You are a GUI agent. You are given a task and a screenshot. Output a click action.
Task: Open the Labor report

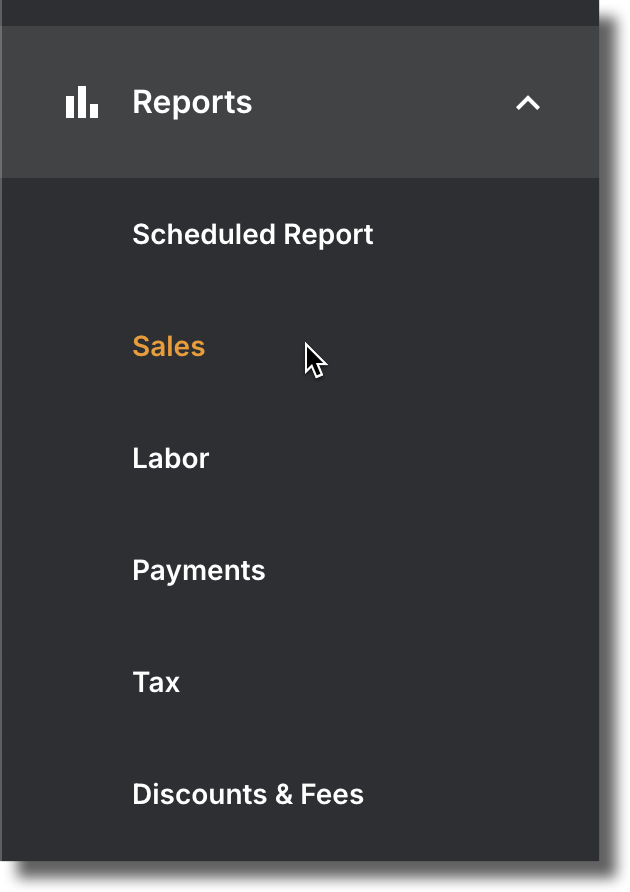point(171,459)
